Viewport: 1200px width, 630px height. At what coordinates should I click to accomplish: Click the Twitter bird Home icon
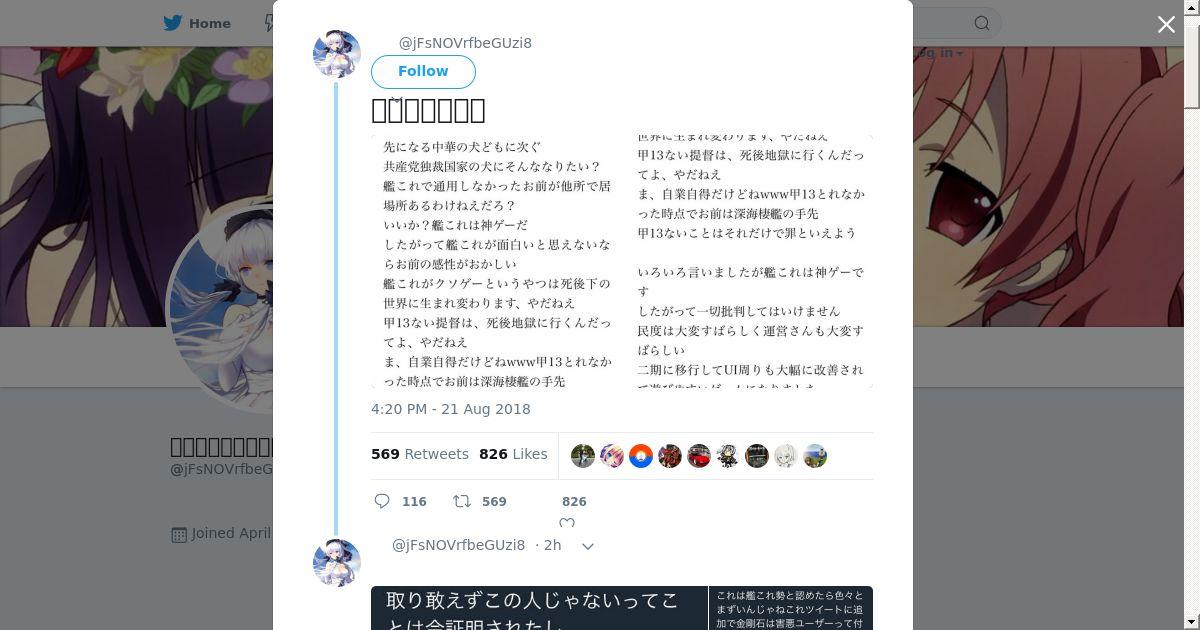174,23
